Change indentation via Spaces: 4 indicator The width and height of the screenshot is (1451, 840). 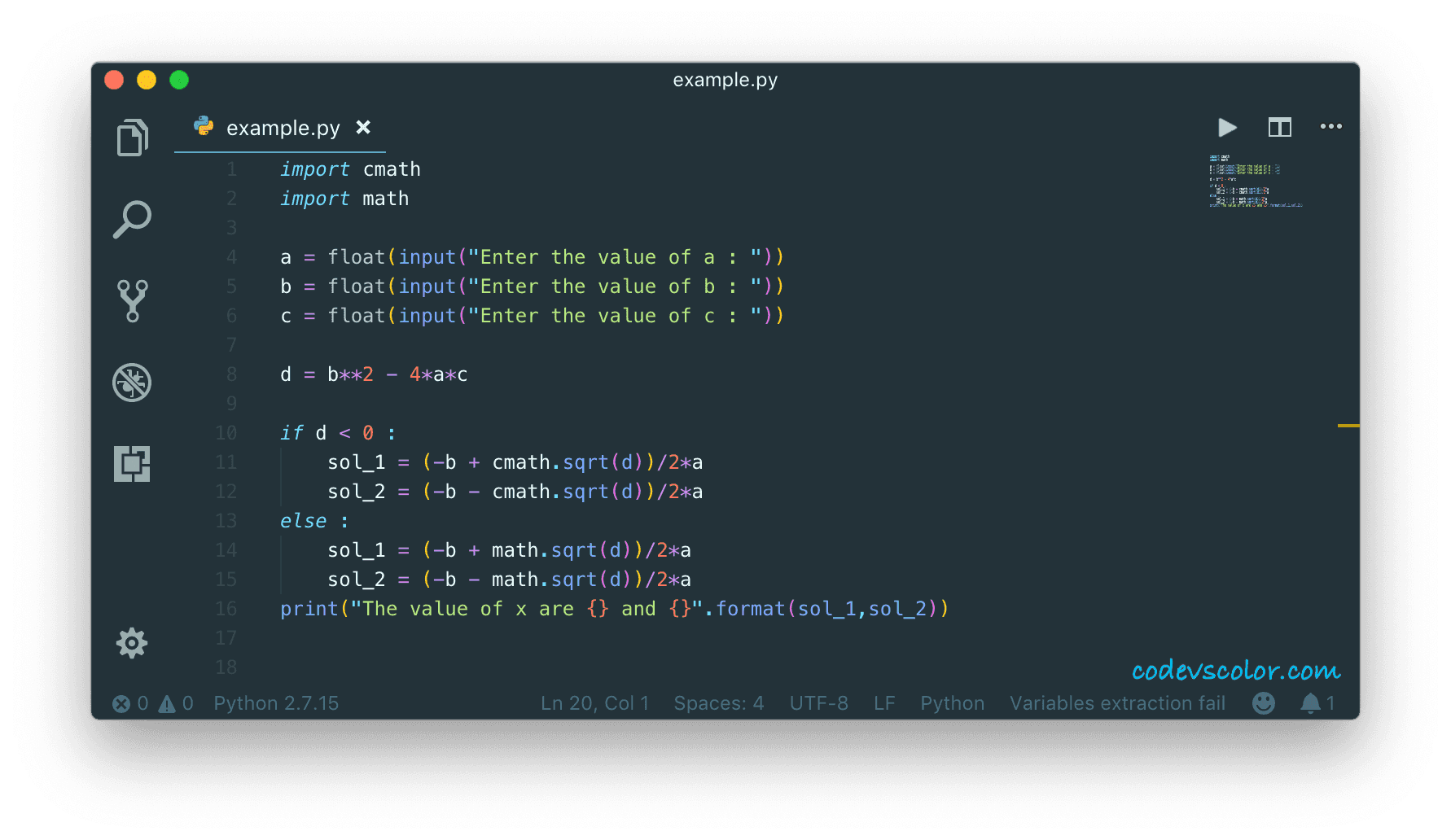(718, 703)
